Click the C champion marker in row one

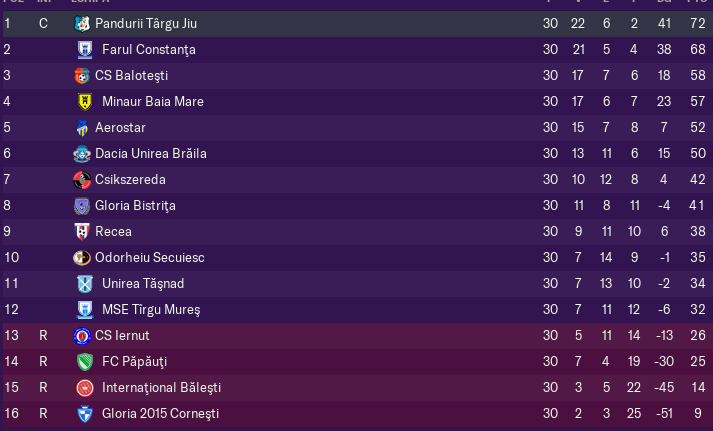(x=43, y=24)
